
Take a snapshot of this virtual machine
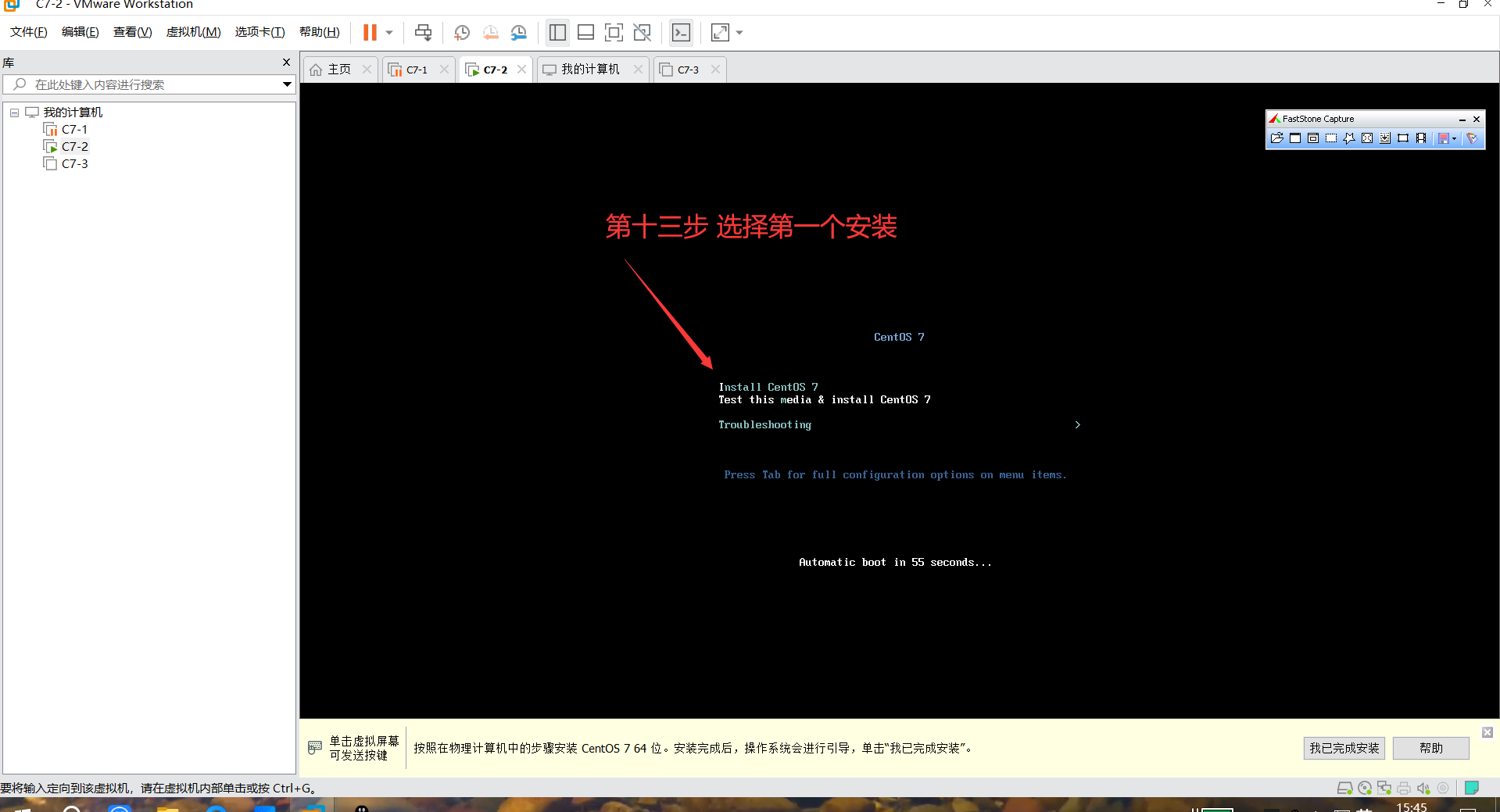[462, 32]
